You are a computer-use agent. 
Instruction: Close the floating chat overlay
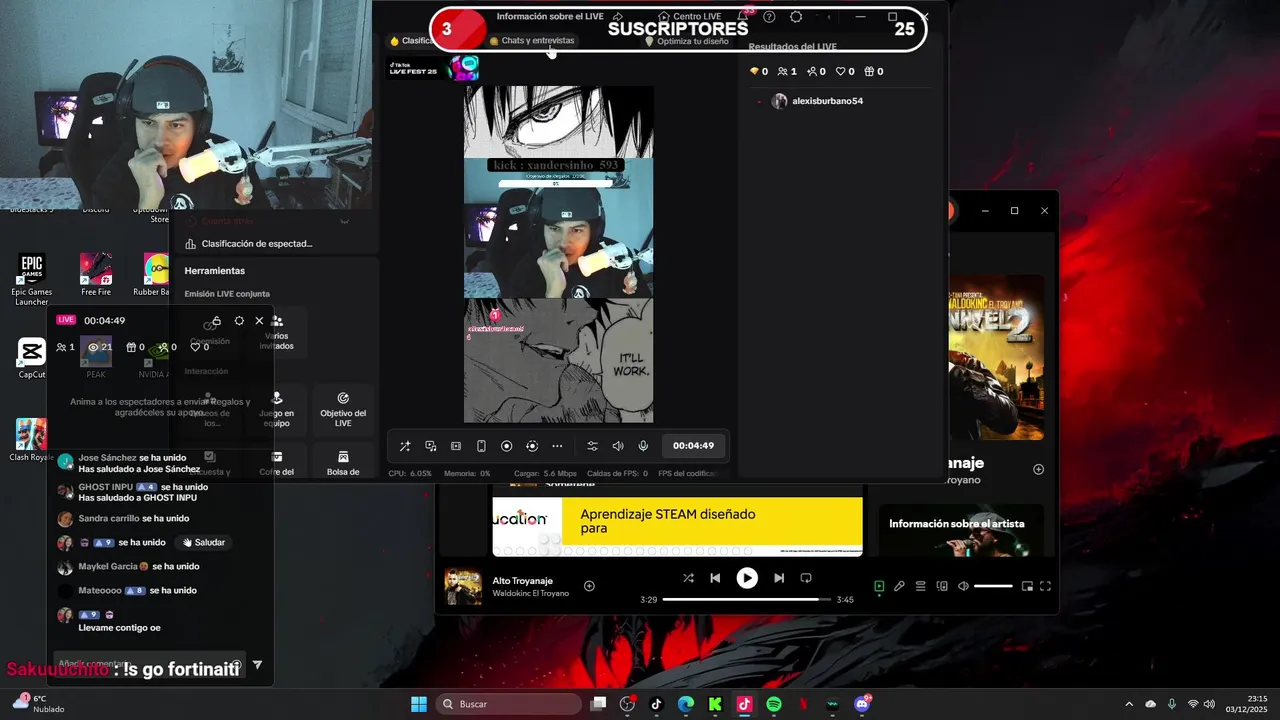click(x=259, y=321)
